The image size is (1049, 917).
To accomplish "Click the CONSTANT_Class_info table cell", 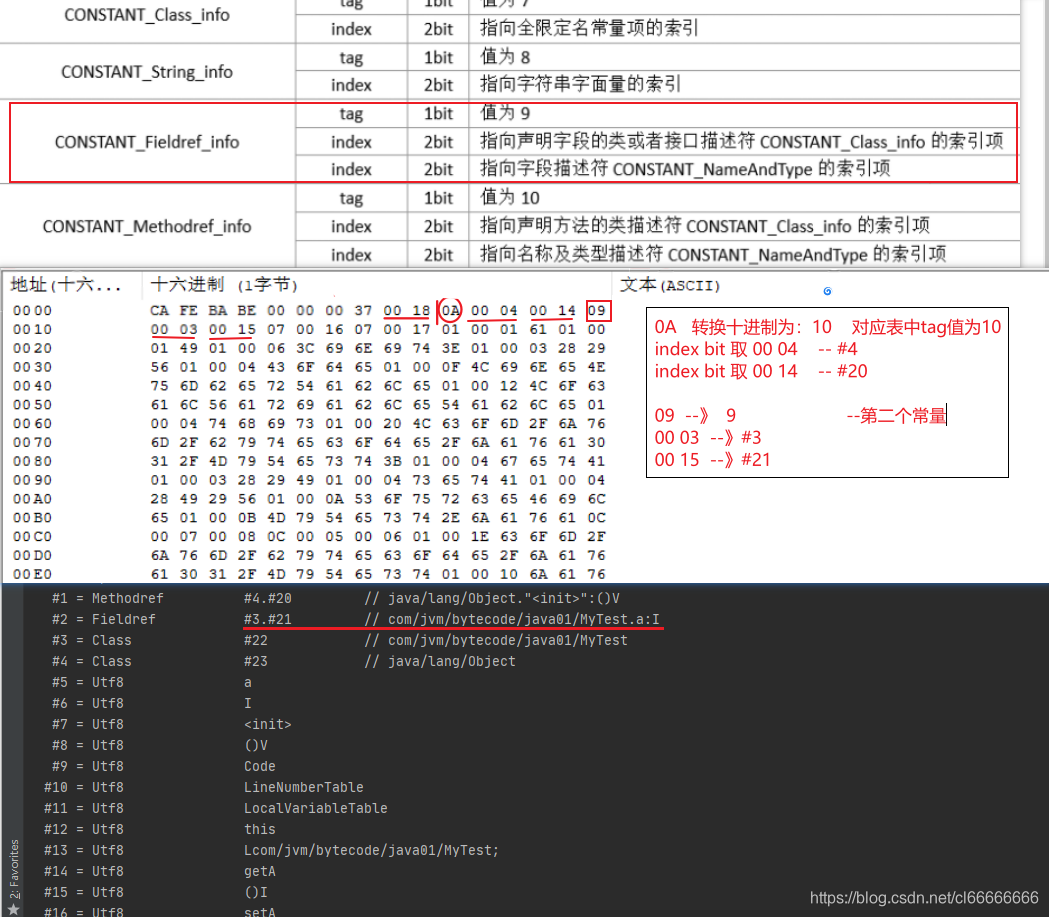I will click(x=147, y=15).
